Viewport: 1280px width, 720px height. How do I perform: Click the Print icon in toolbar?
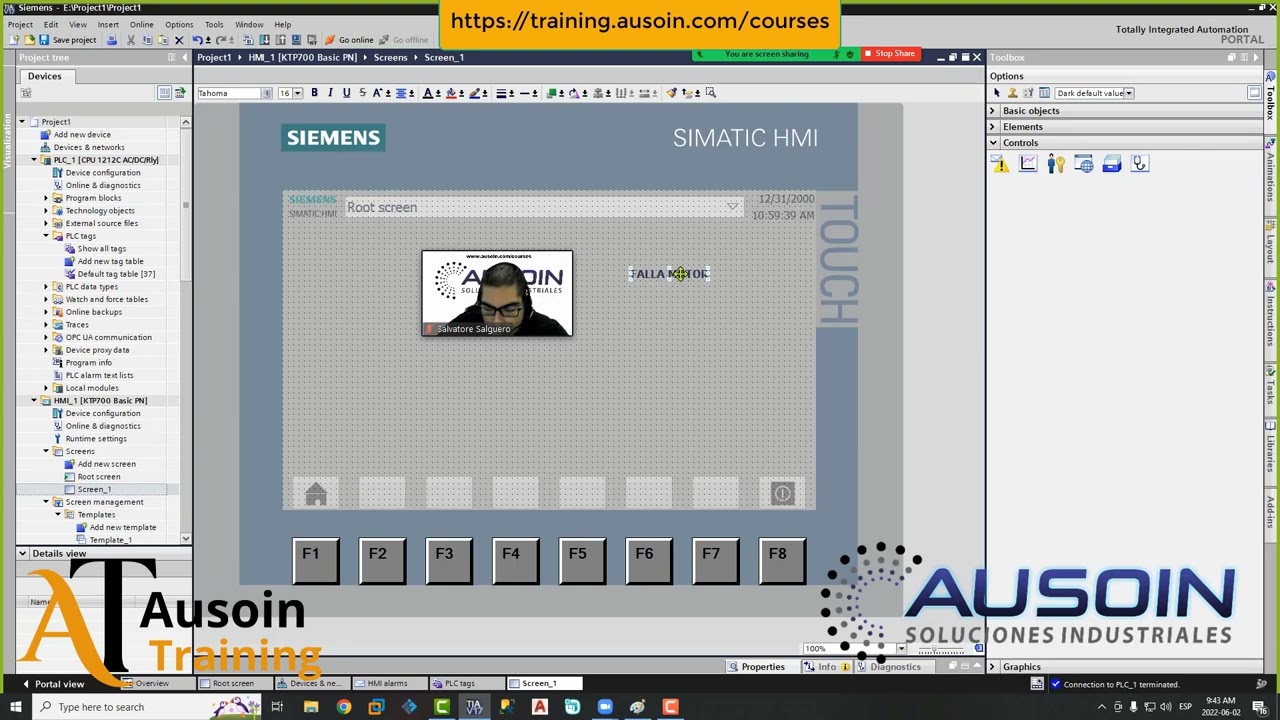coord(111,40)
